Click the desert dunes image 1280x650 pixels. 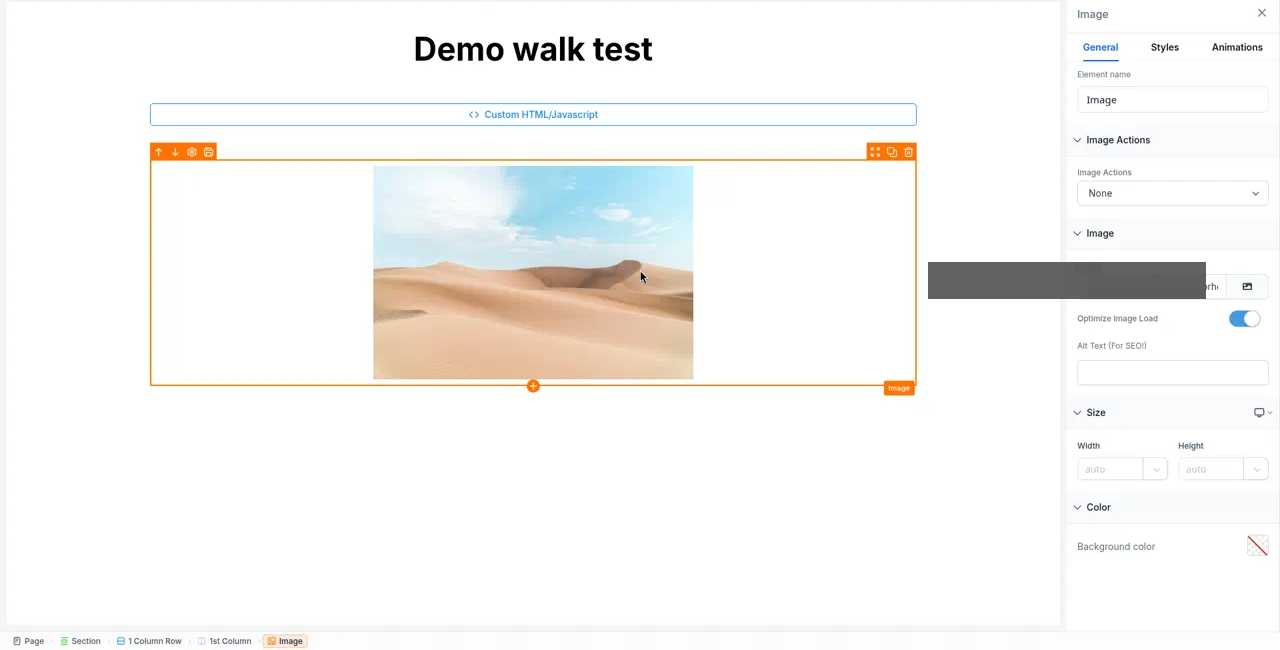coord(533,272)
